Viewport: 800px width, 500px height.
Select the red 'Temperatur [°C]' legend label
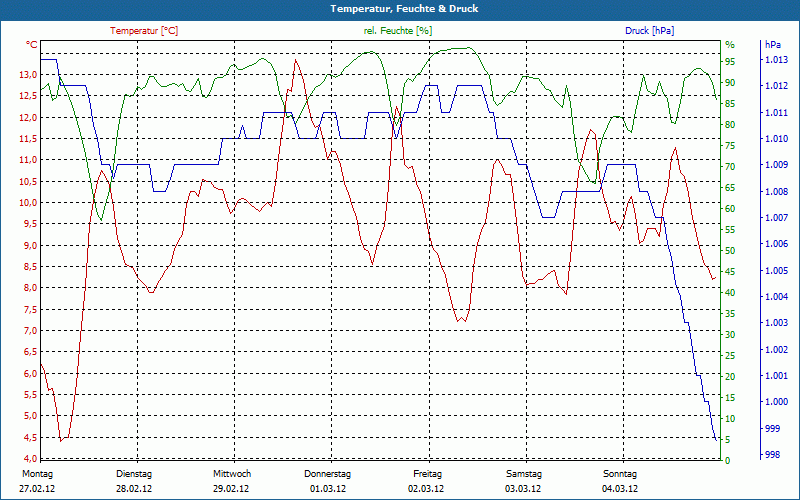(x=144, y=31)
